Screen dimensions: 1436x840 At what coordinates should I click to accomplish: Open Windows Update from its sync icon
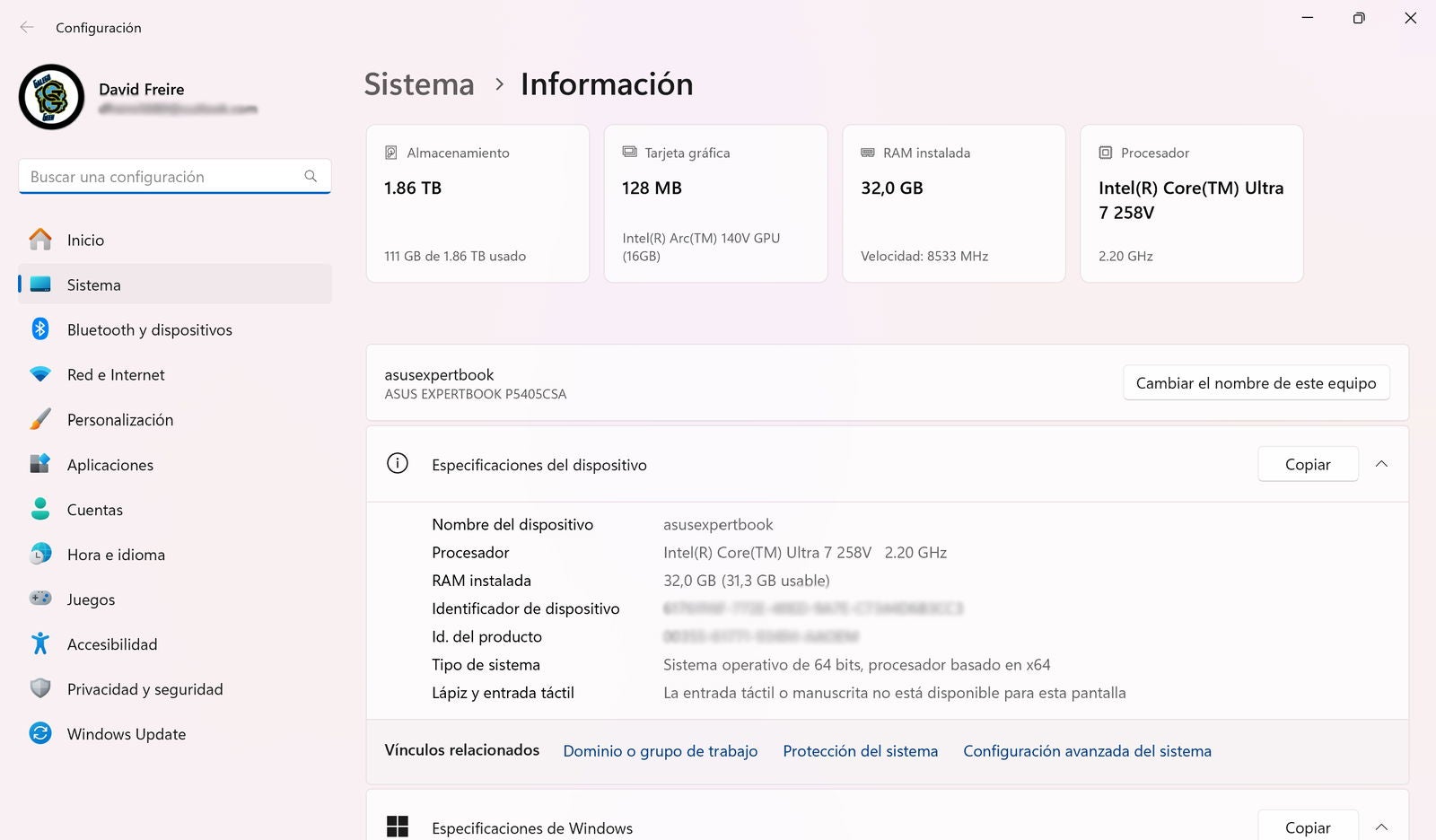point(40,733)
